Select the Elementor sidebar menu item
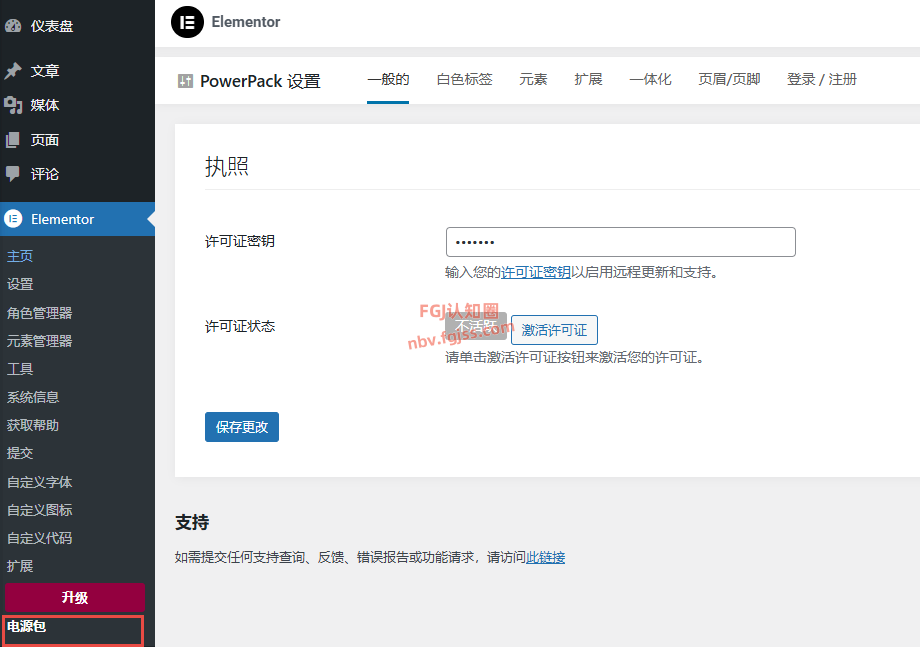Viewport: 920px width, 647px height. click(x=77, y=219)
